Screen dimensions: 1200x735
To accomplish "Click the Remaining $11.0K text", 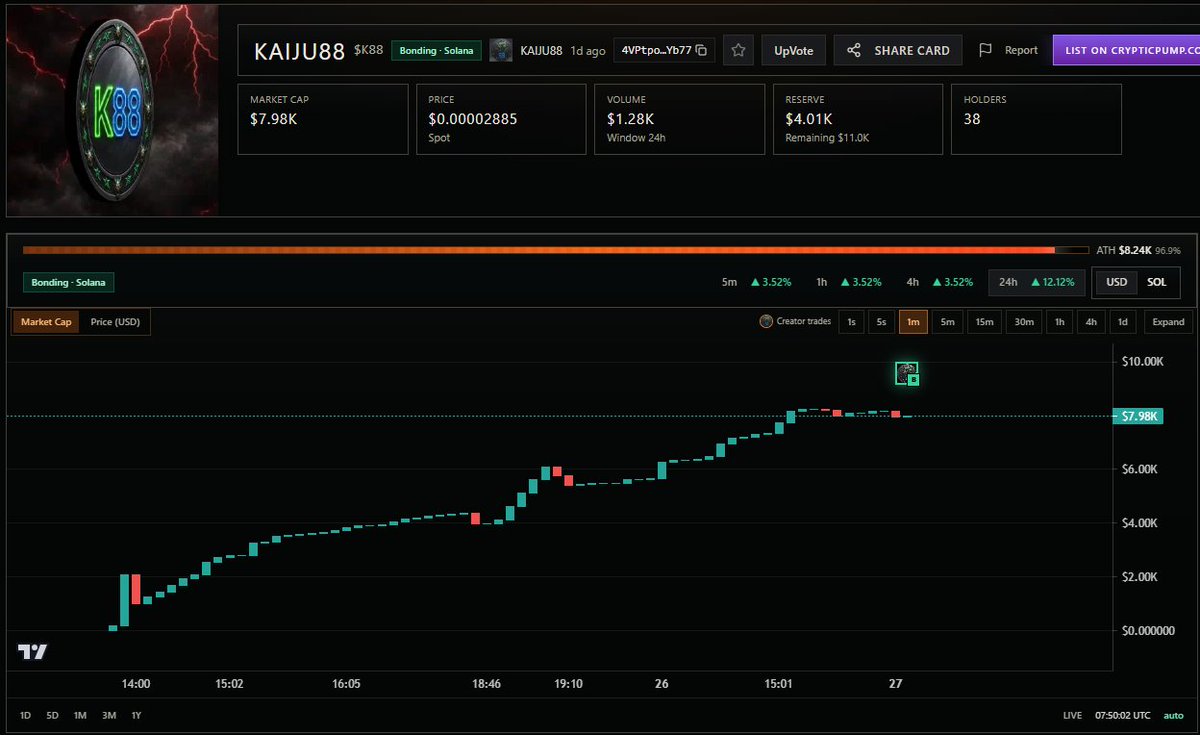I will click(x=827, y=138).
